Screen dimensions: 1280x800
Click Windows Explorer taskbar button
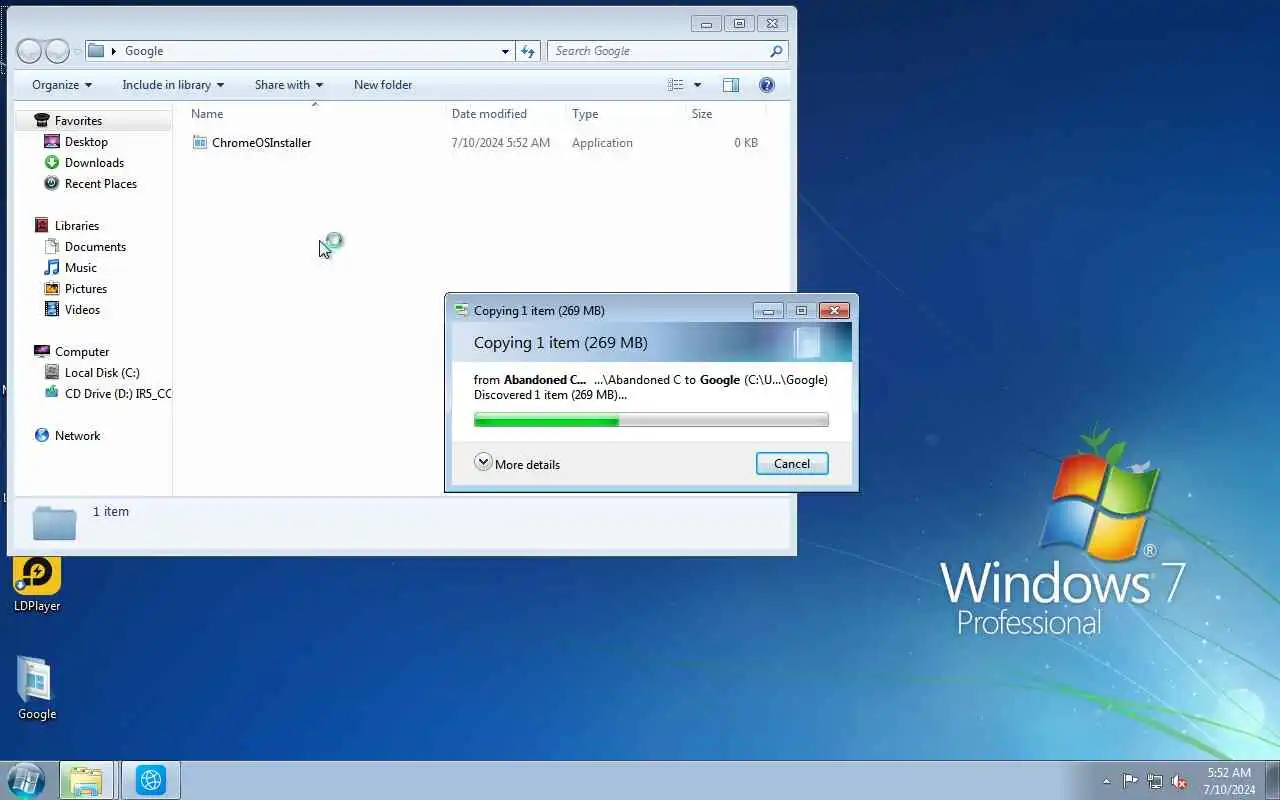[x=87, y=780]
